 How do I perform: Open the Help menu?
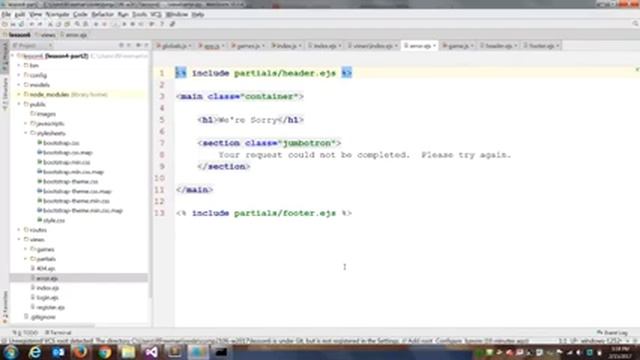[198, 14]
